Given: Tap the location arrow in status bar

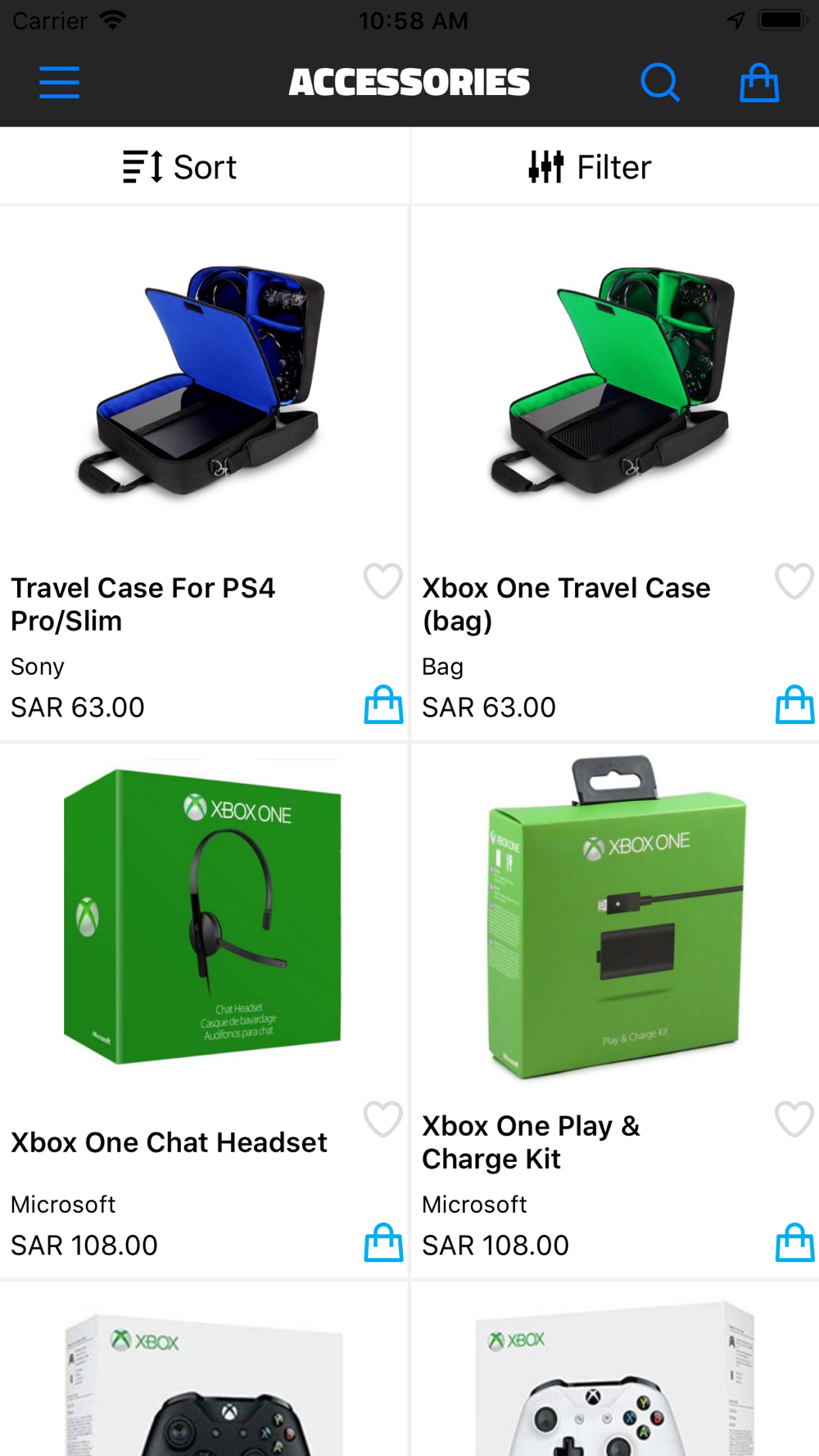Looking at the screenshot, I should [x=736, y=20].
